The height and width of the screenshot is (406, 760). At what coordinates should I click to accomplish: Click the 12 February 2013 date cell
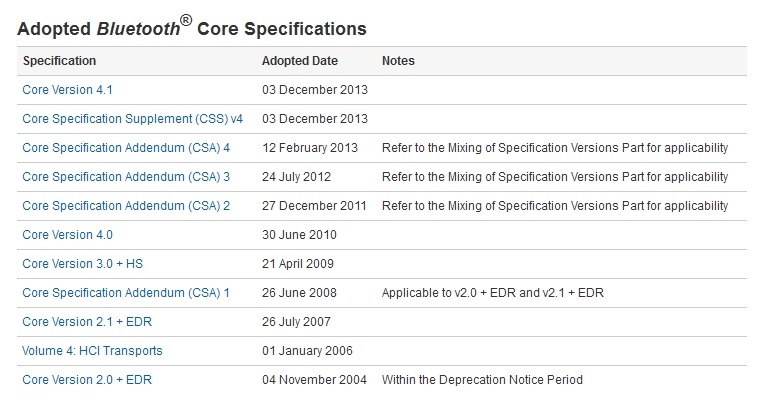click(x=310, y=148)
